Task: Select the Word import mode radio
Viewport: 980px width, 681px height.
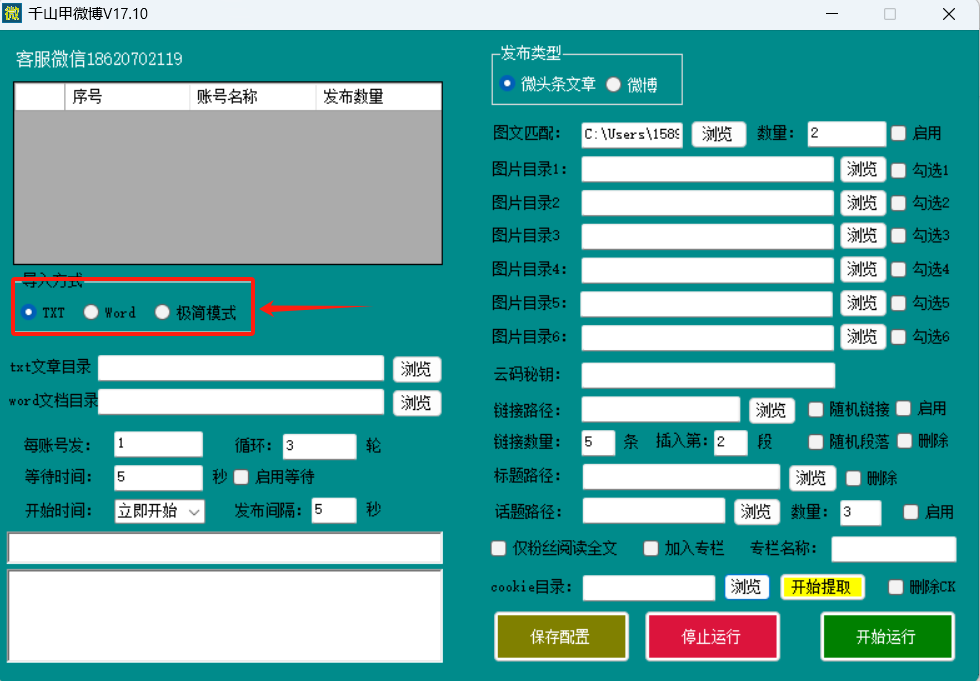Action: click(91, 312)
